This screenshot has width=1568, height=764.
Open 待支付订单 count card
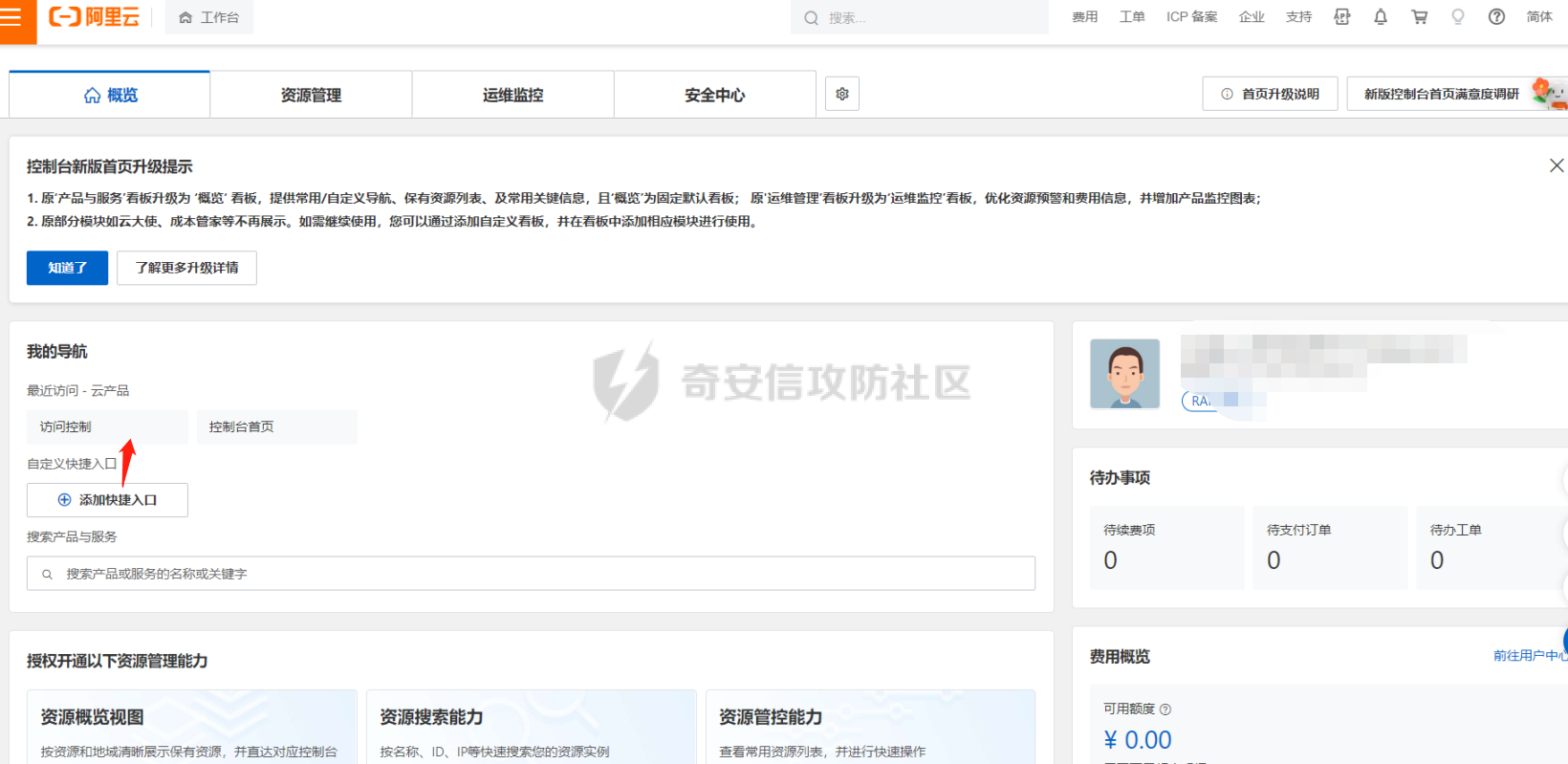coord(1331,547)
